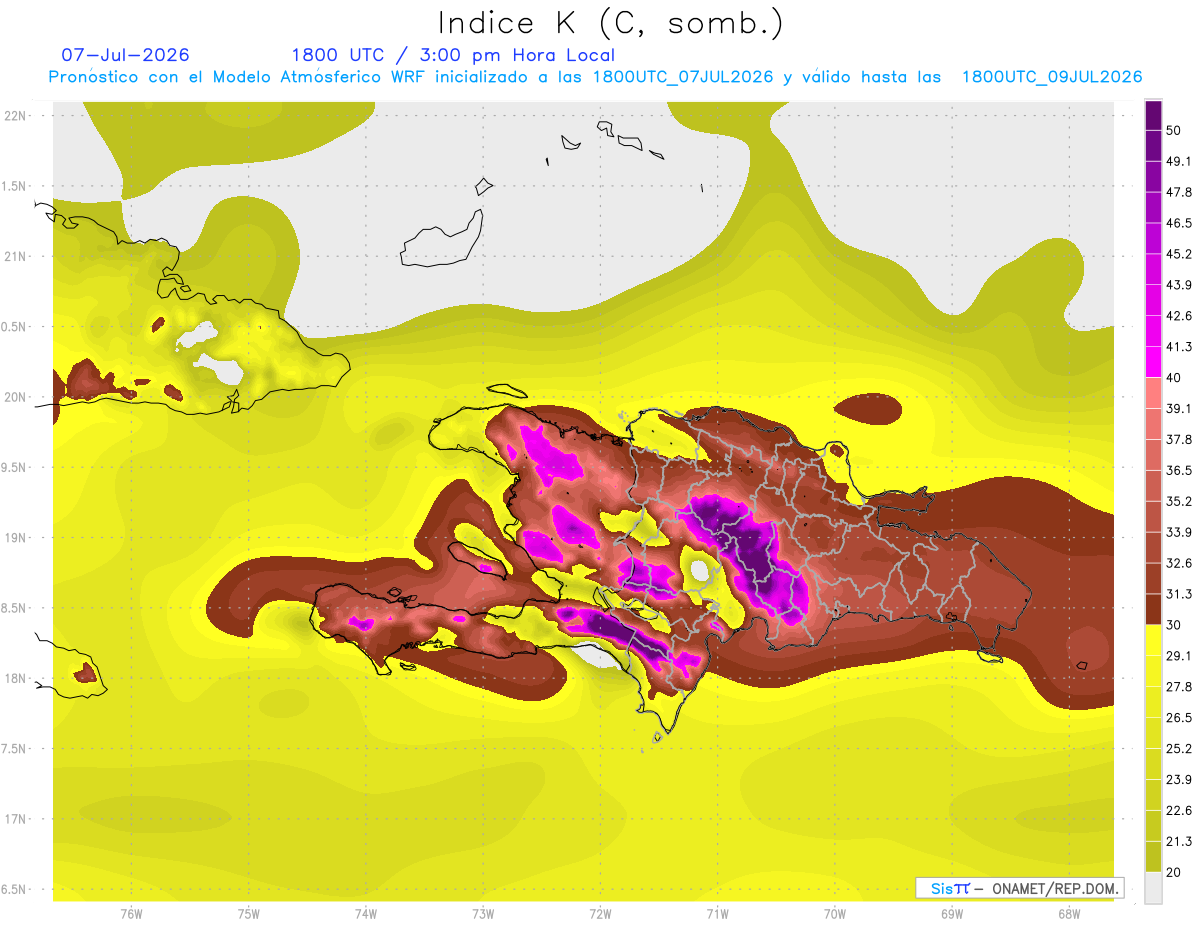
Task: Click the "26.5" colorbar value
Action: click(1179, 718)
